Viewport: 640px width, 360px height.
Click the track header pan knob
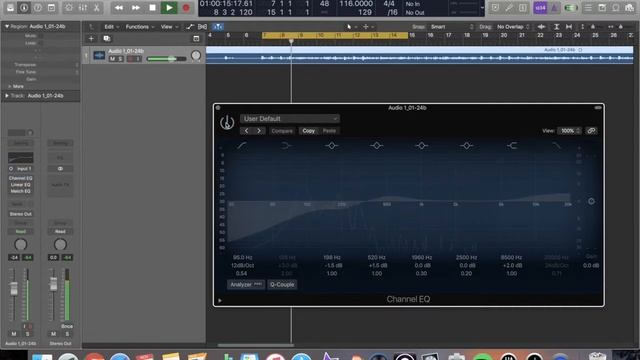point(196,55)
